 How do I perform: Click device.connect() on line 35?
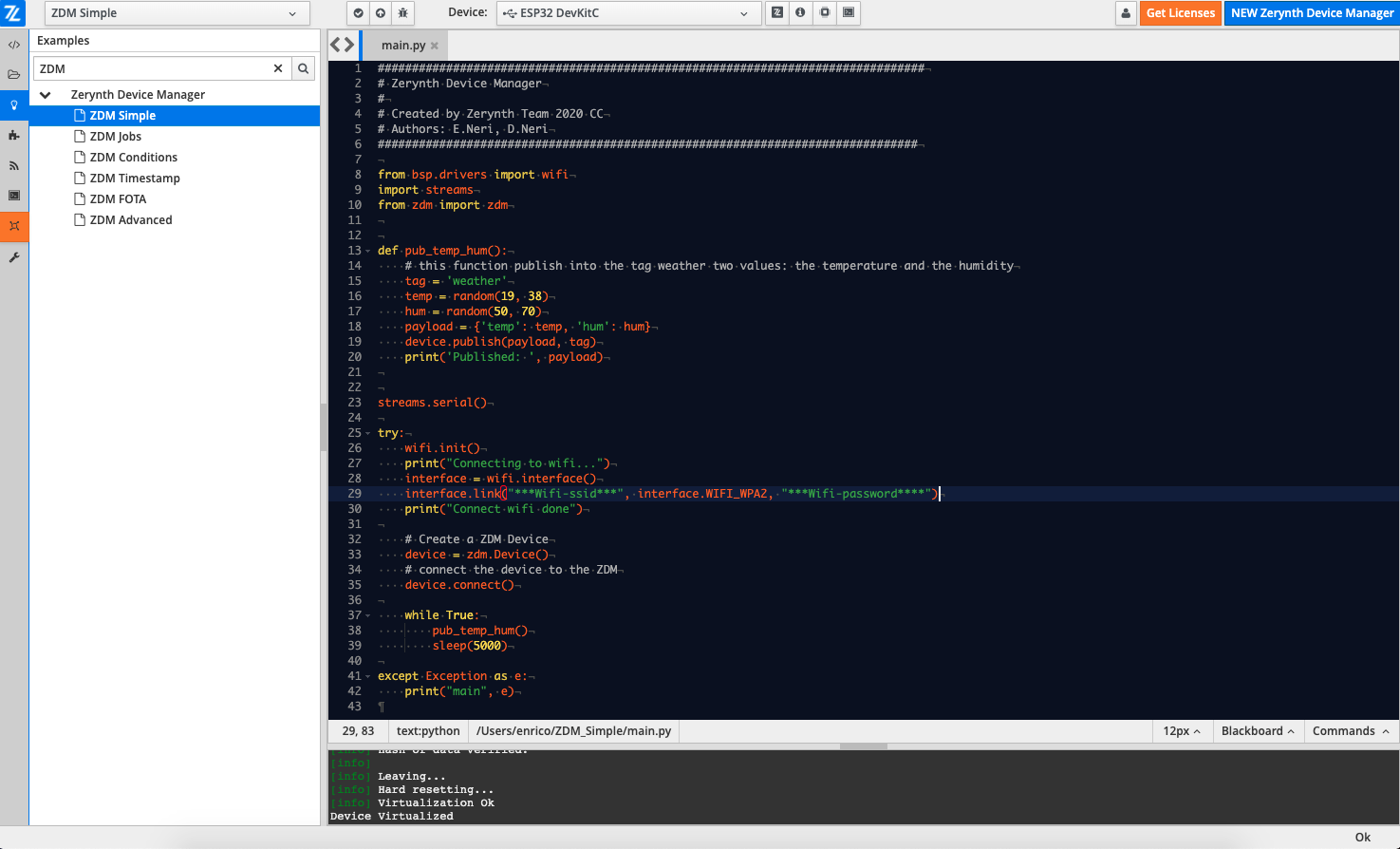tap(459, 585)
